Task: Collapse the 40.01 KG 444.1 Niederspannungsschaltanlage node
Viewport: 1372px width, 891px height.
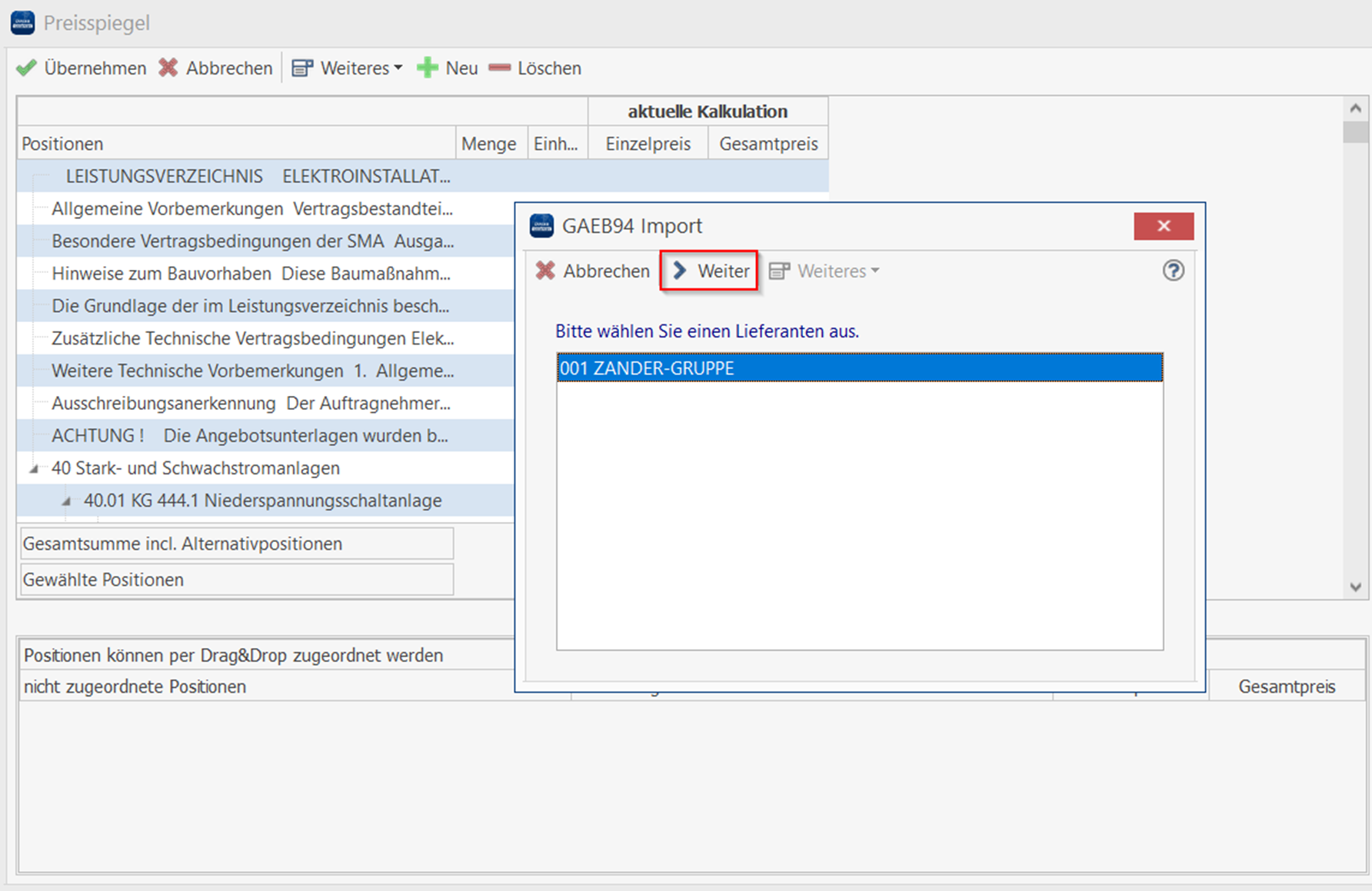Action: point(66,501)
